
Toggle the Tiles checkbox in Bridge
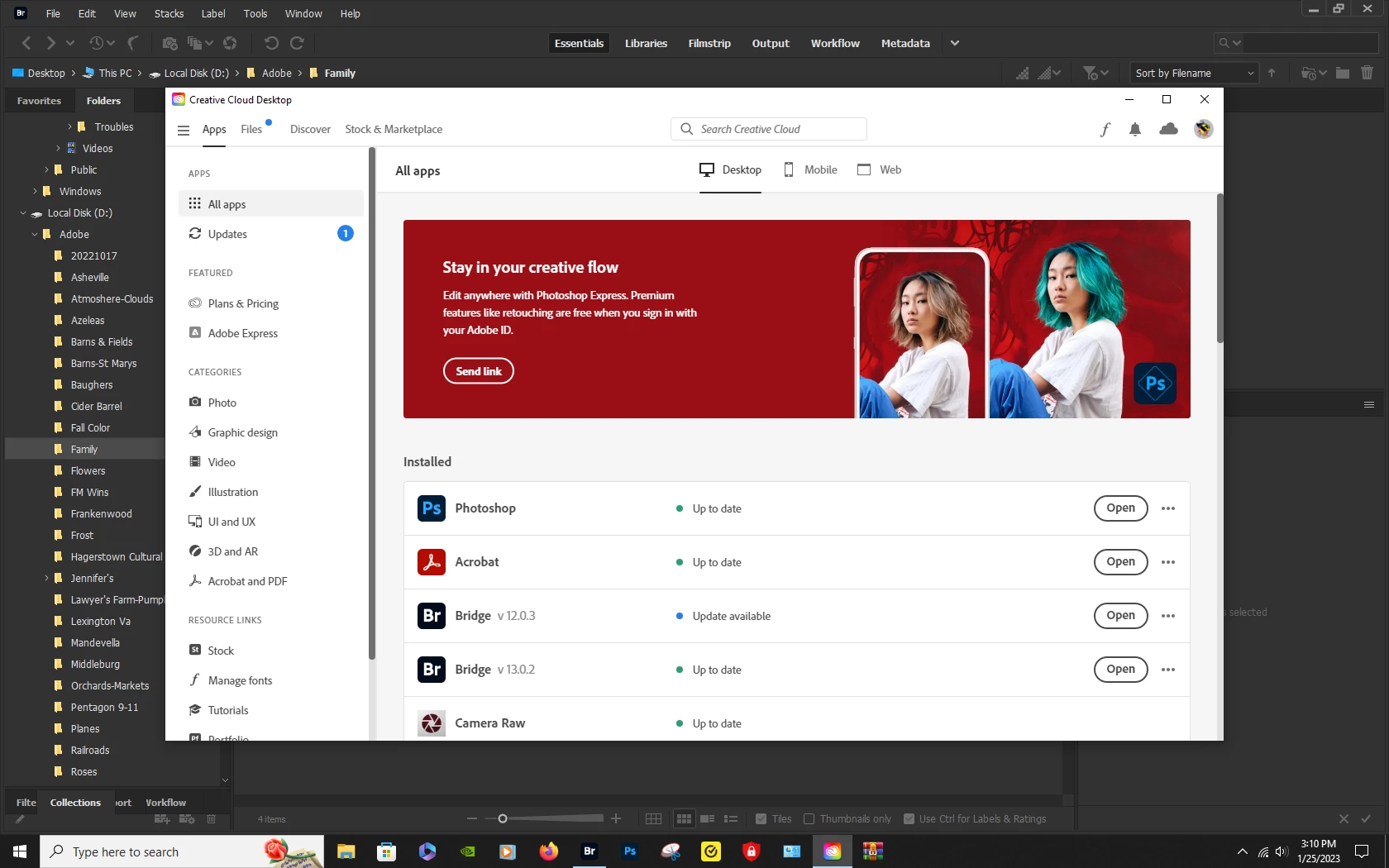click(x=761, y=819)
